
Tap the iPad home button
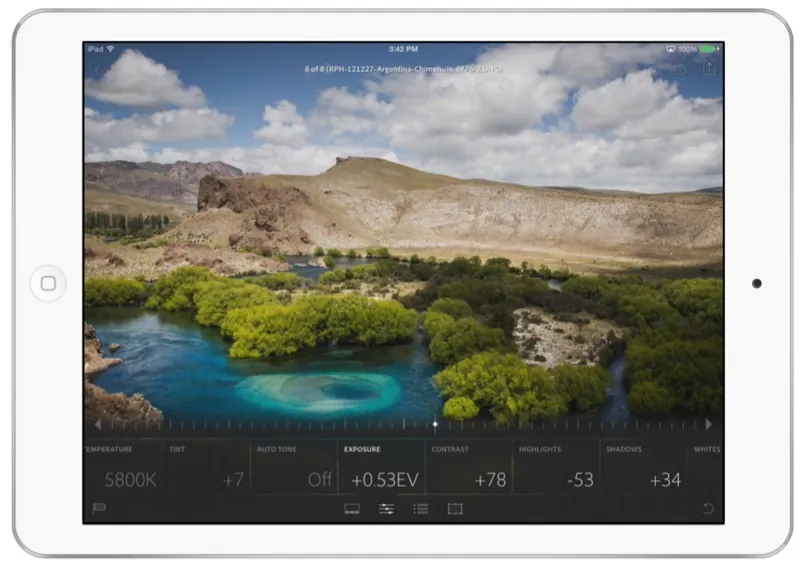48,283
